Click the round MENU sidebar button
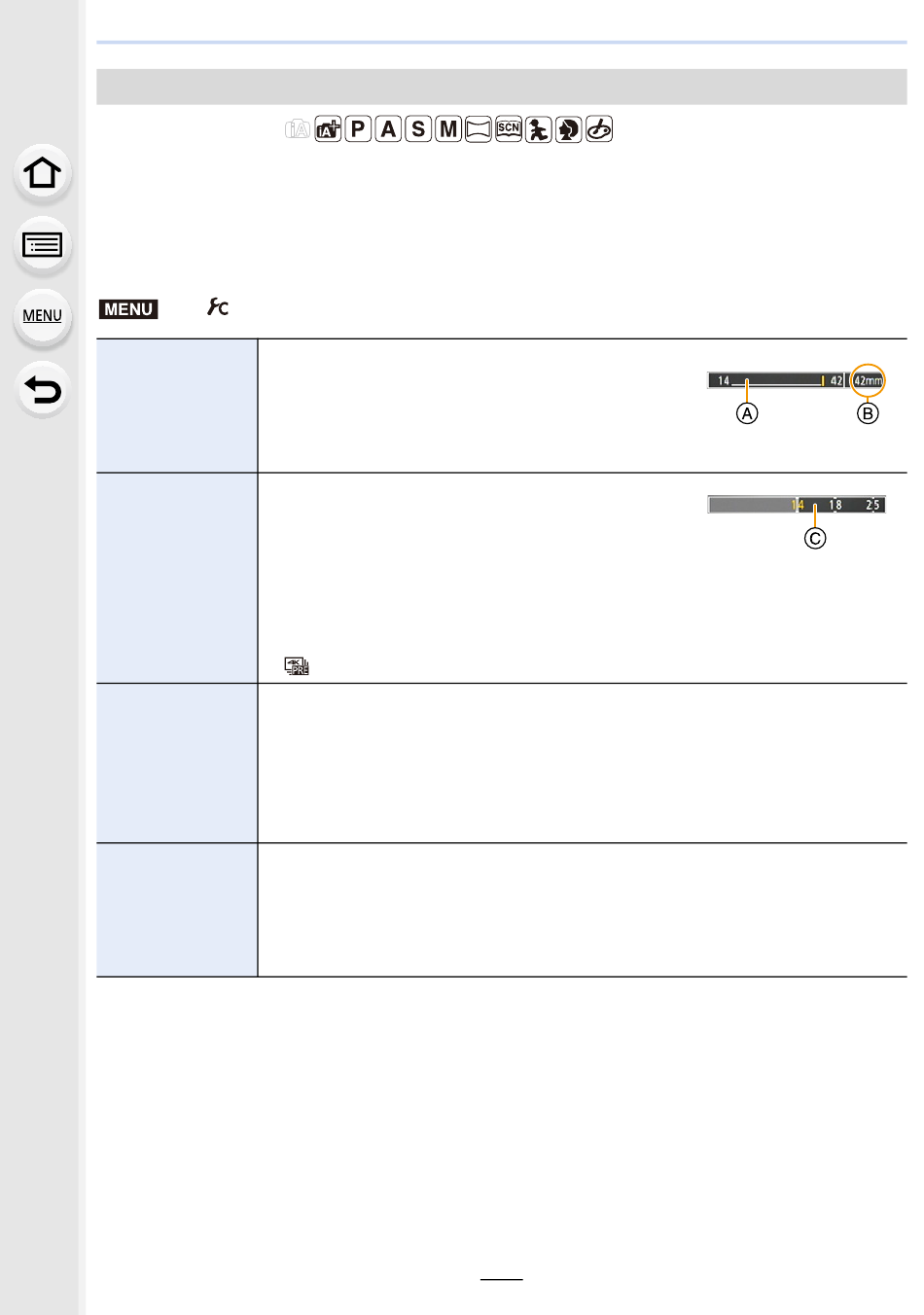This screenshot has width=924, height=1315. (42, 316)
